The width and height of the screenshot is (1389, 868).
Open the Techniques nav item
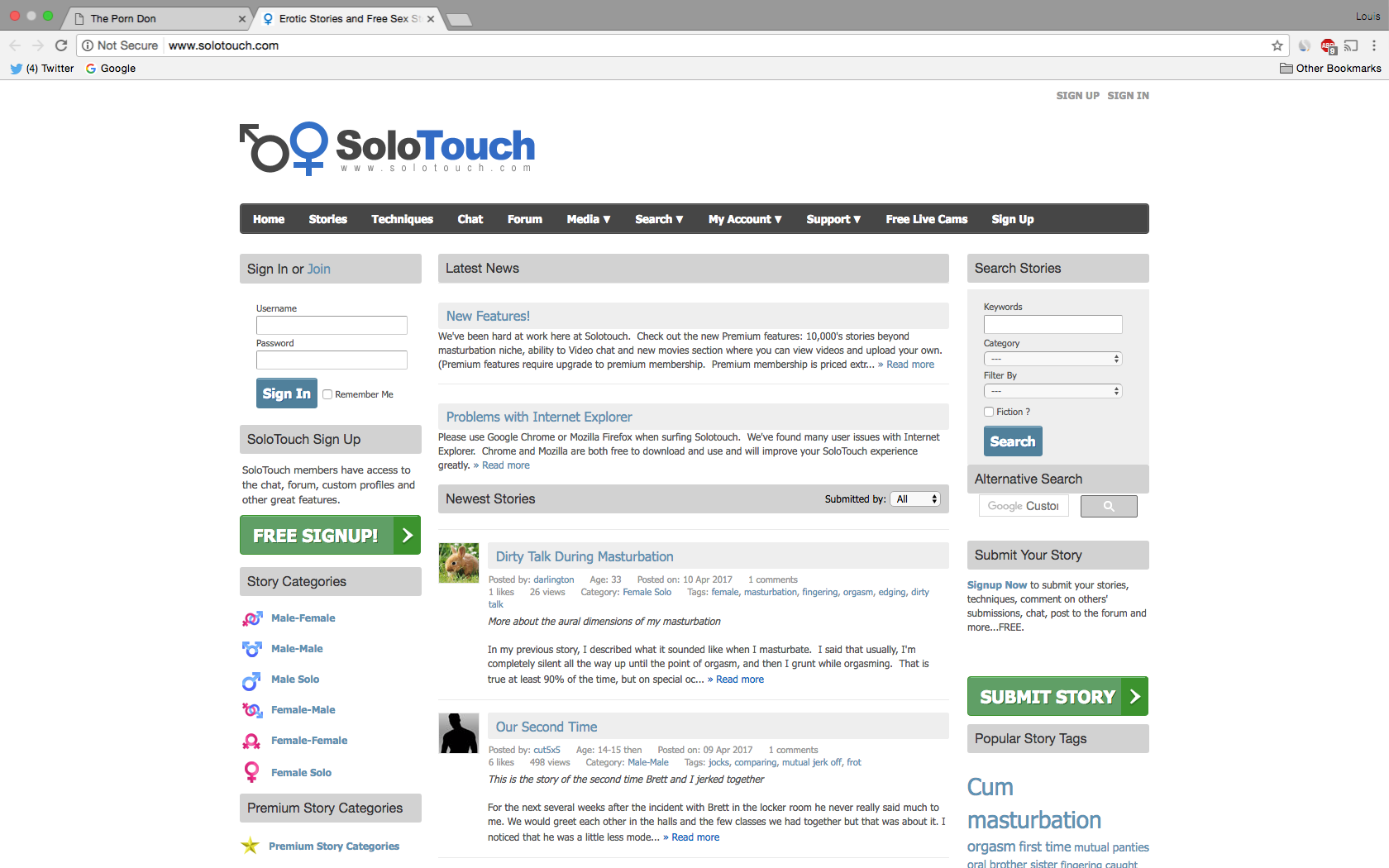pyautogui.click(x=403, y=219)
